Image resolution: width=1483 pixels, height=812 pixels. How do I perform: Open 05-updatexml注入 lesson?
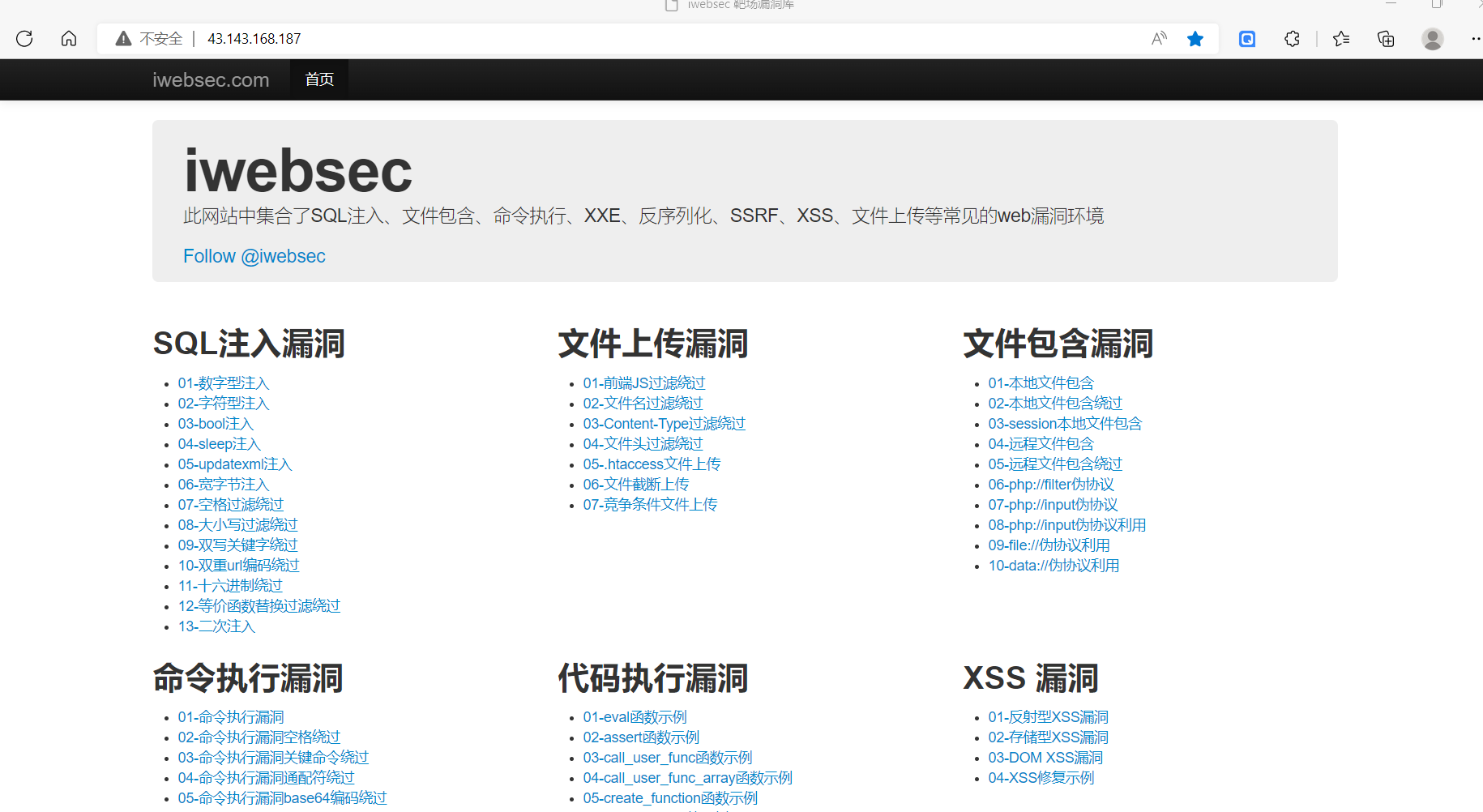click(235, 464)
